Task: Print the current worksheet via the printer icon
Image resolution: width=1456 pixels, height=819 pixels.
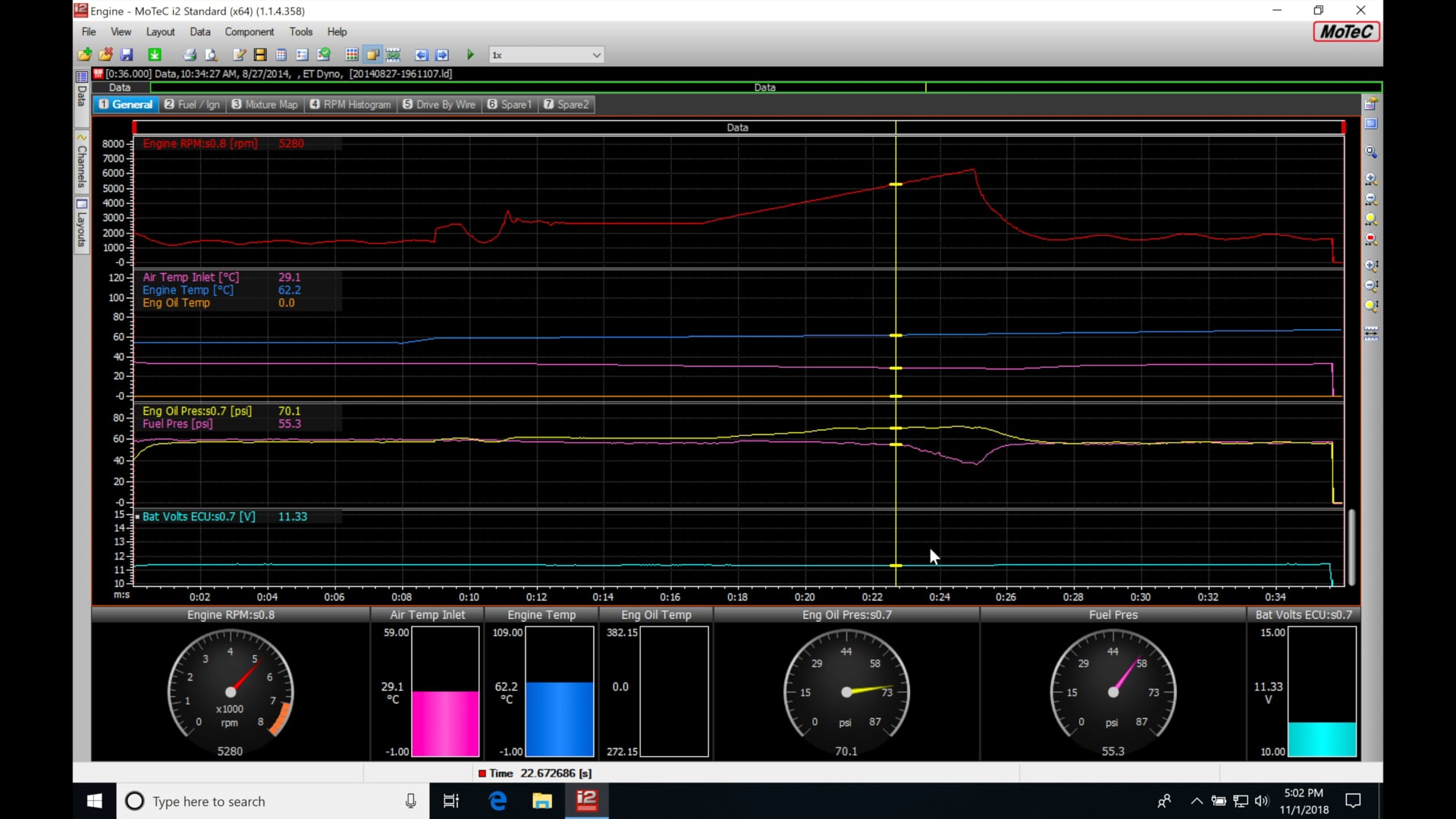Action: [189, 54]
